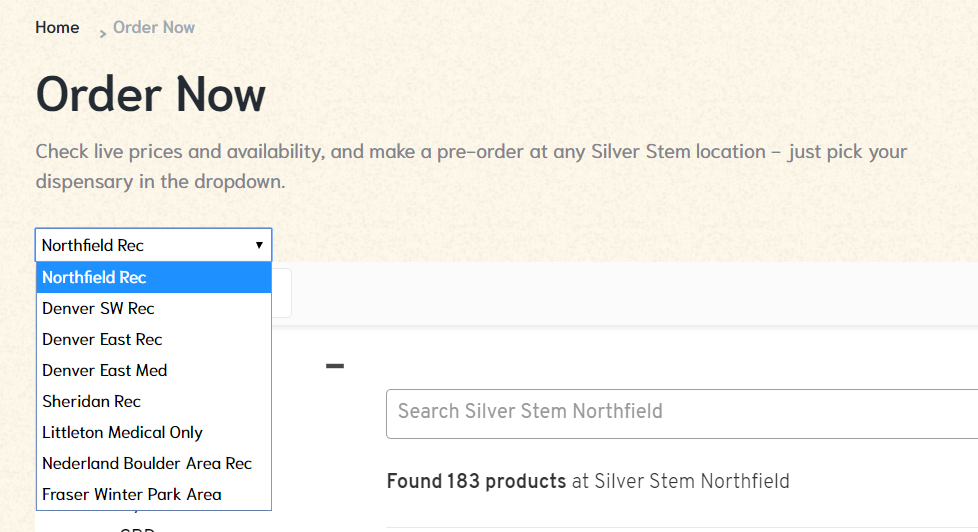Click the partially hidden box beside dropdown list
Viewport: 978px width, 532px height.
coord(281,293)
